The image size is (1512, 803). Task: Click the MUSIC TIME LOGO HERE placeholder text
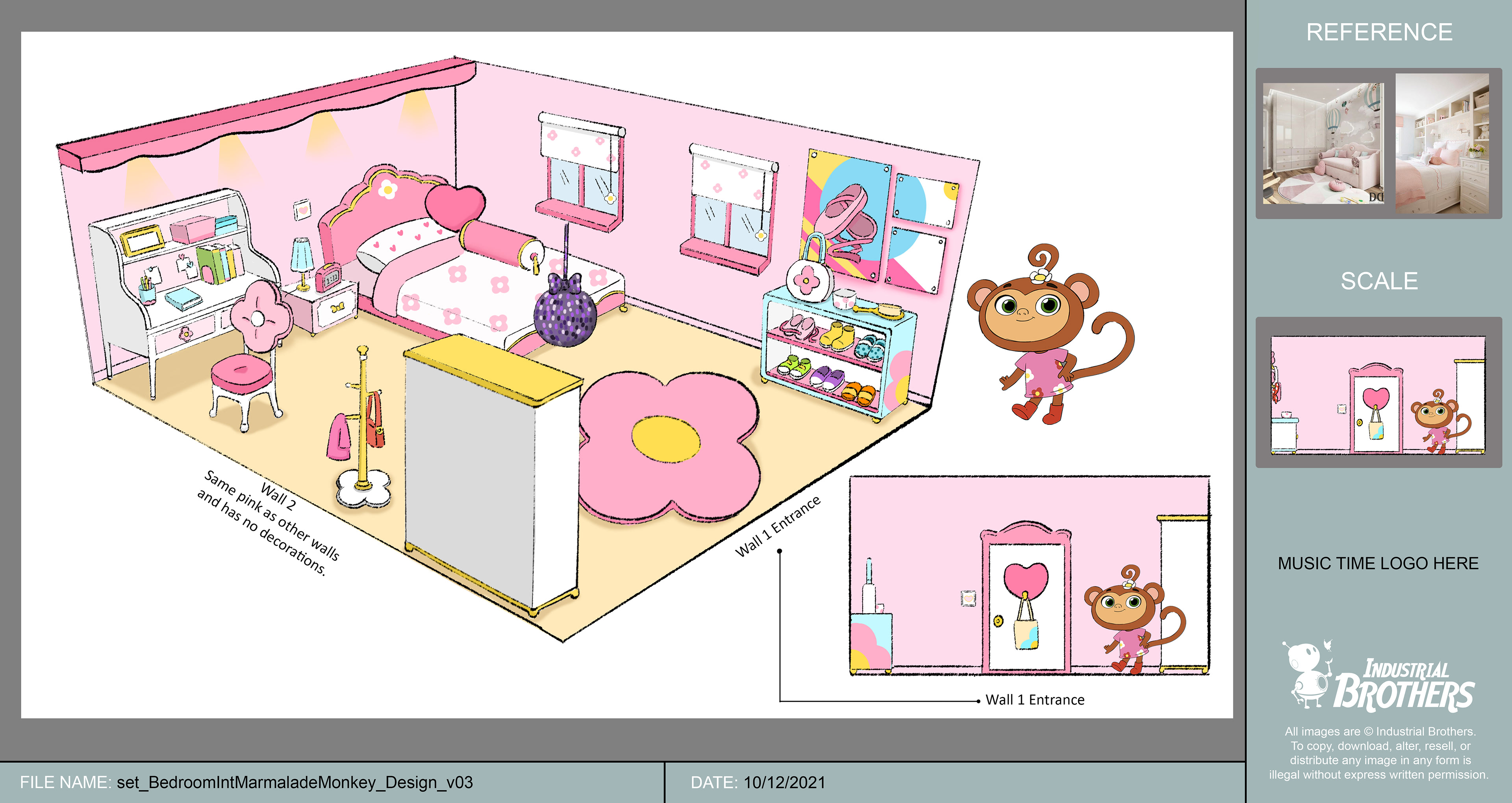click(1378, 564)
